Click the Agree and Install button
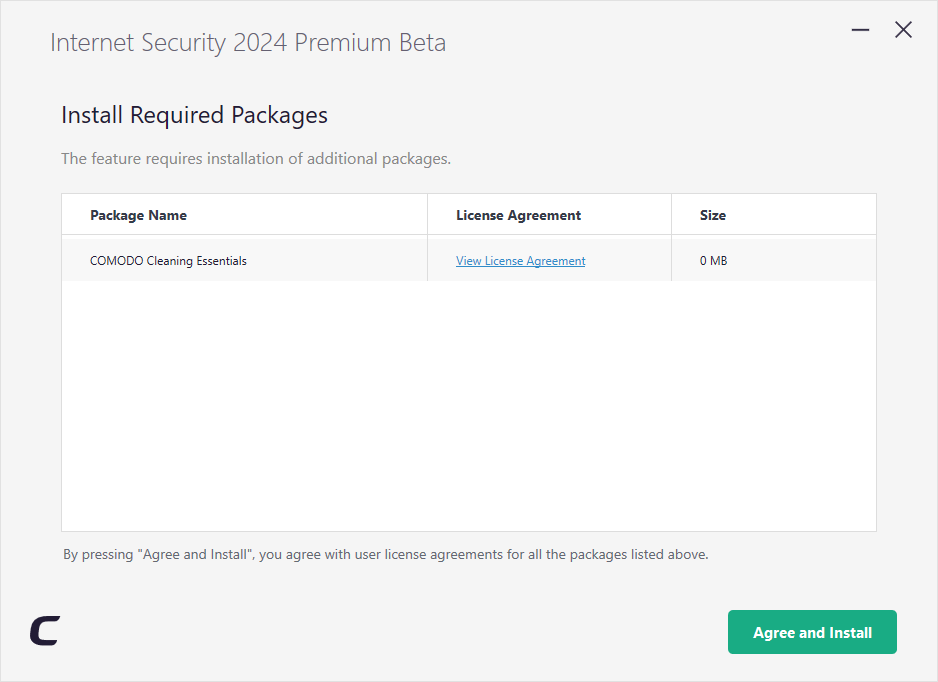Viewport: 938px width, 682px height. (x=812, y=632)
